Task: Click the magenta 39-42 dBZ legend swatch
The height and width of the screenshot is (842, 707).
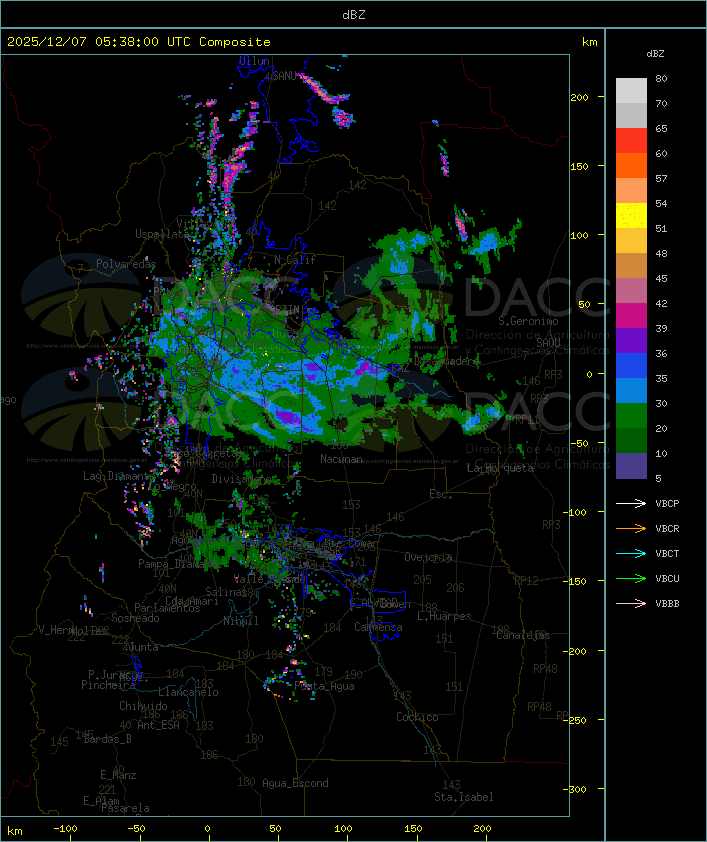Action: [x=631, y=316]
